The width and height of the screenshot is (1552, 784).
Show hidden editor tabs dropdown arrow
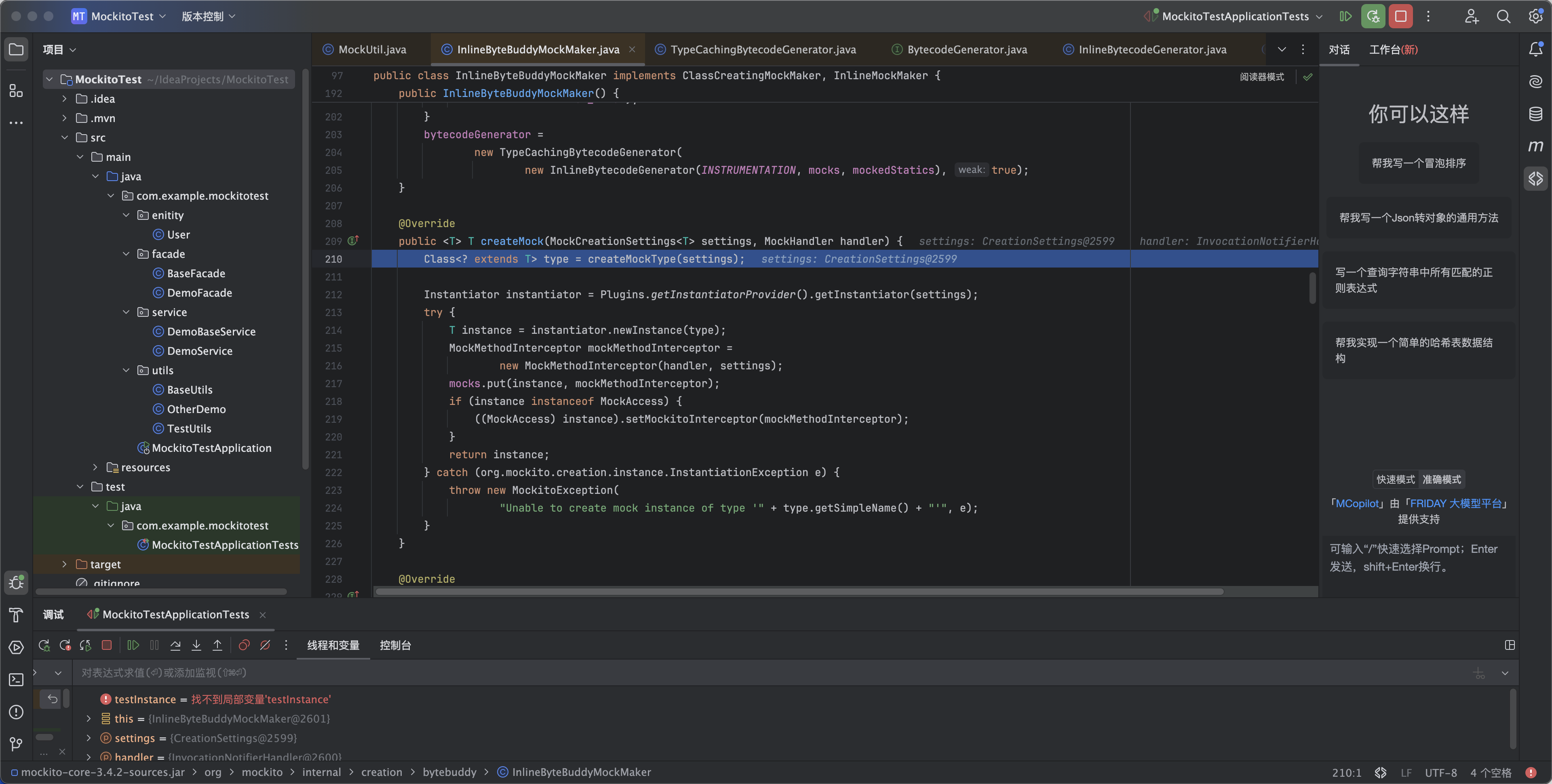pos(1282,49)
